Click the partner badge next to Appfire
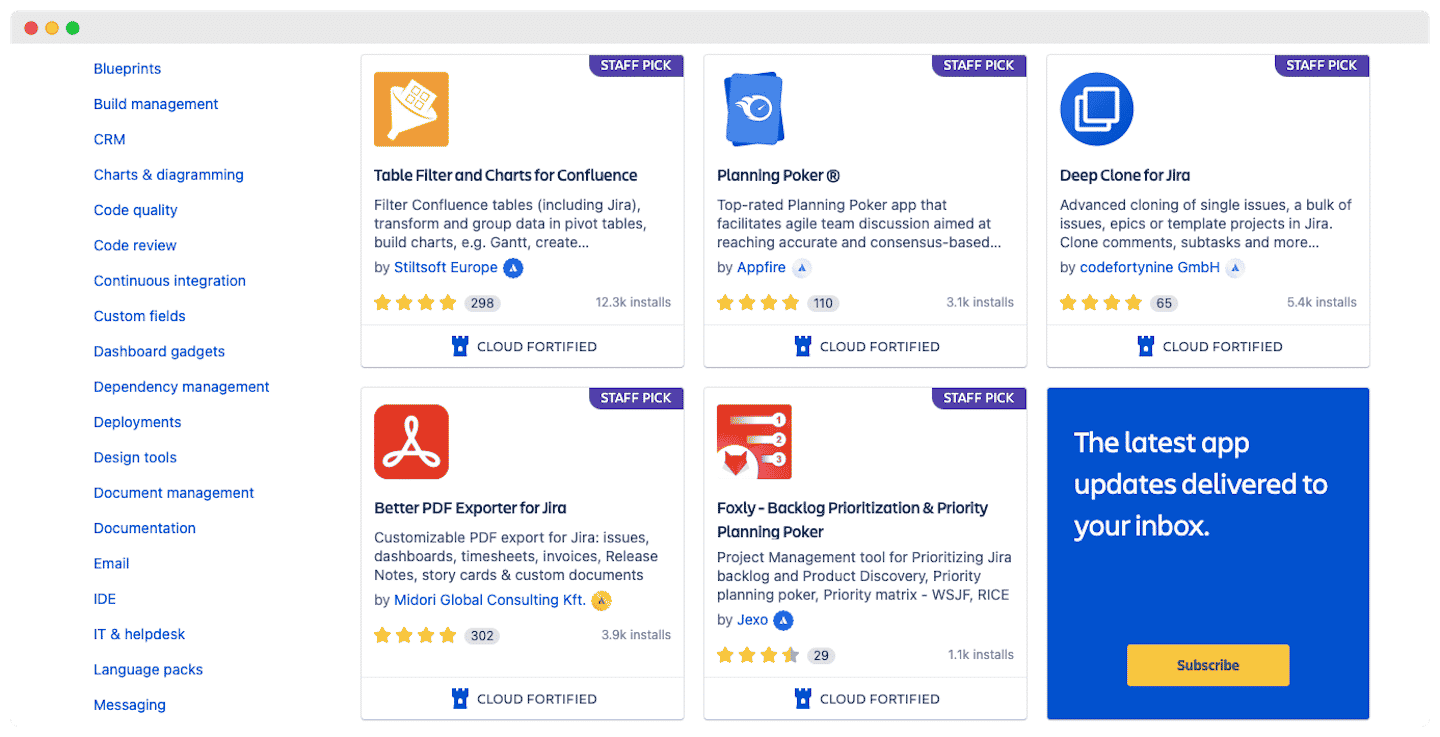Viewport: 1440px width, 737px height. tap(802, 268)
